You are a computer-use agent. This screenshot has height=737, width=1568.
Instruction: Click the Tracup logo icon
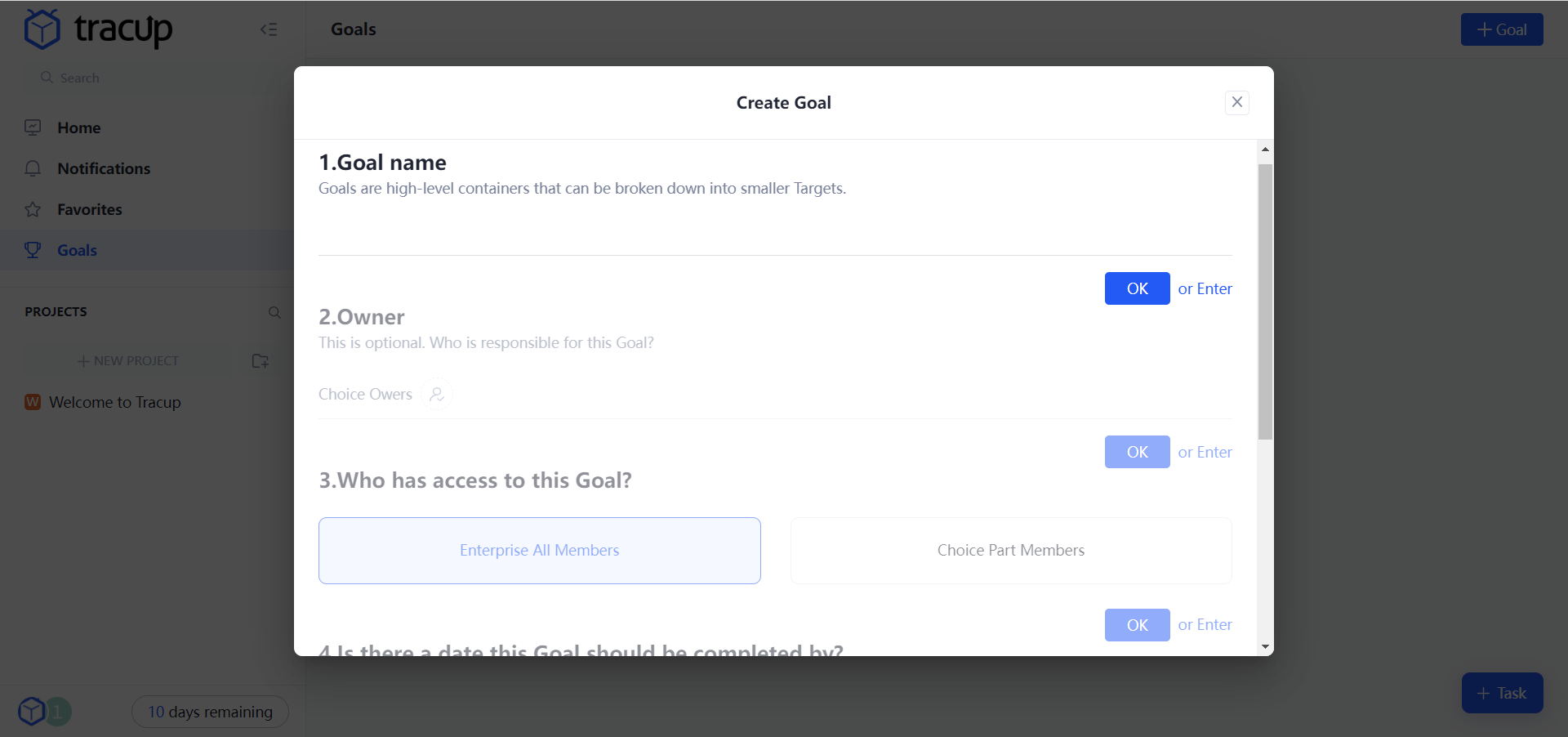coord(42,29)
